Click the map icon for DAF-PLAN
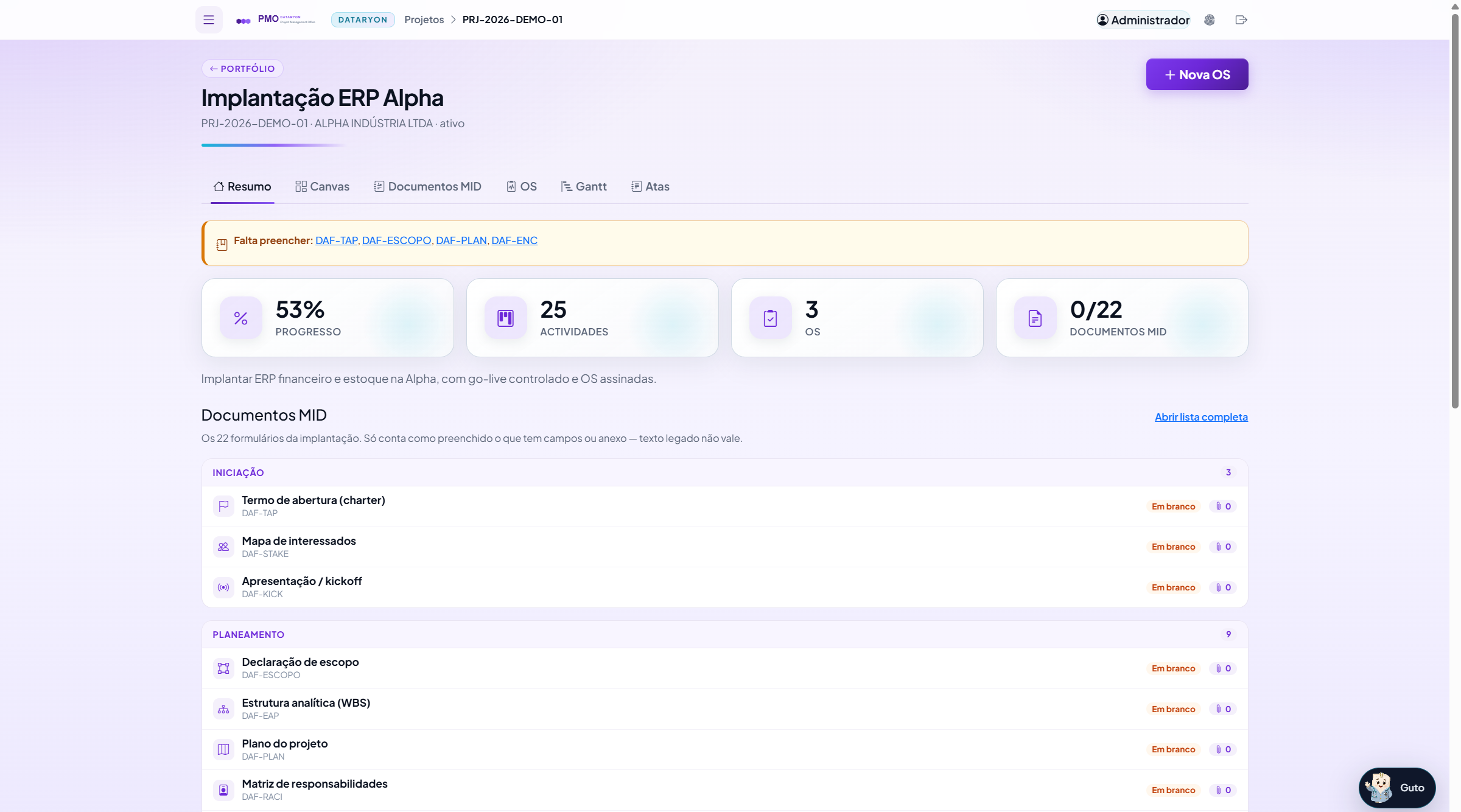1461x812 pixels. [223, 749]
